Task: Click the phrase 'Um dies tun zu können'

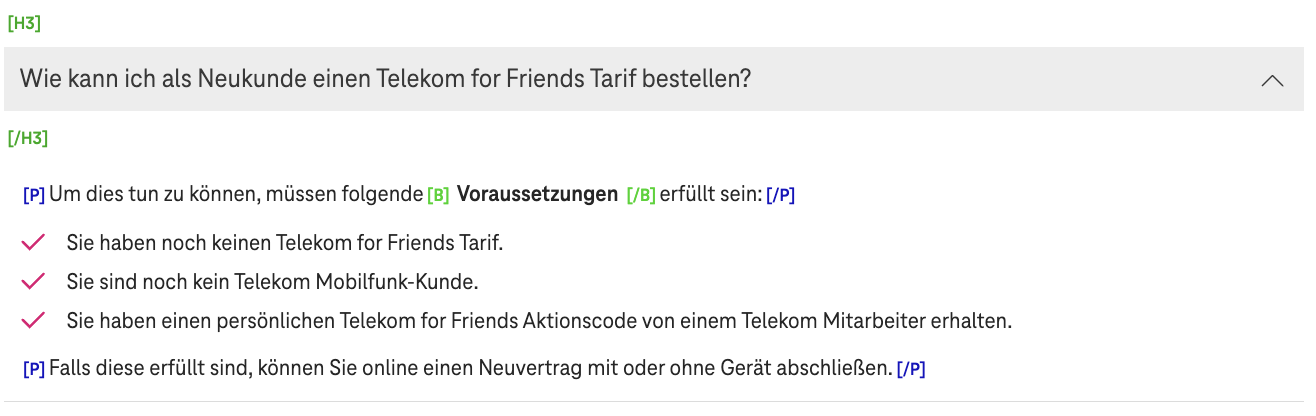Action: pos(154,195)
